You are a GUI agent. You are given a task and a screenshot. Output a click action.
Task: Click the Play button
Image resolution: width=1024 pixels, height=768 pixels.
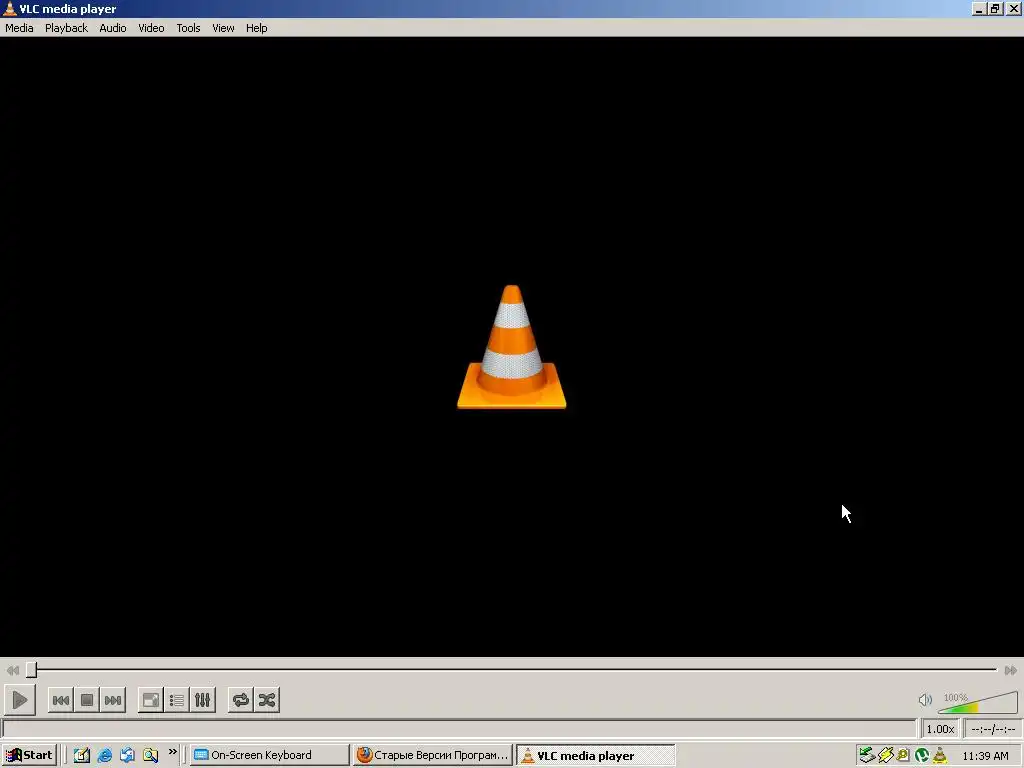[20, 700]
